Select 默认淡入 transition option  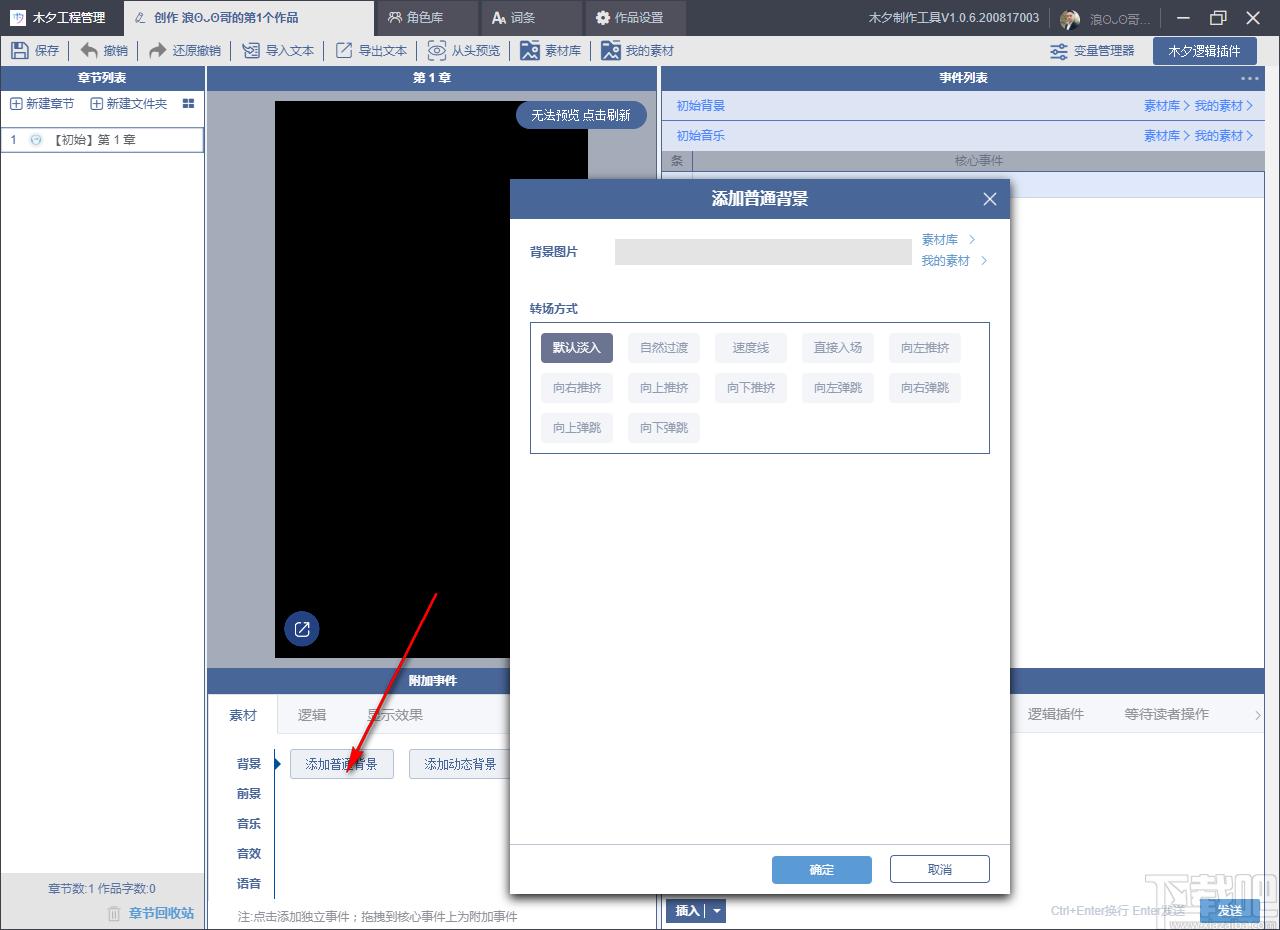pyautogui.click(x=577, y=348)
